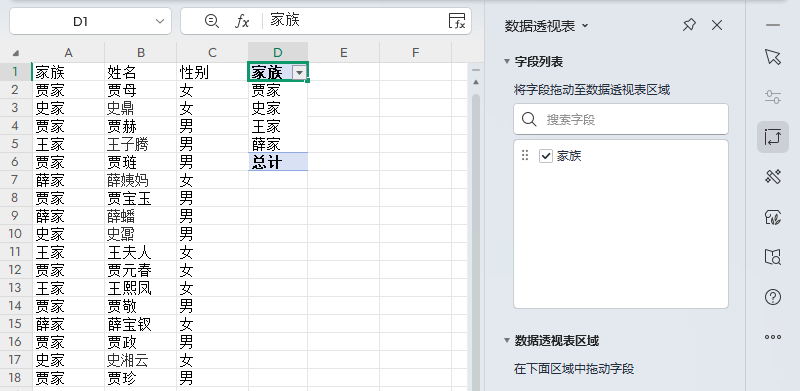Screen dimensions: 800x391
Task: Select column B header
Action: pos(141,53)
